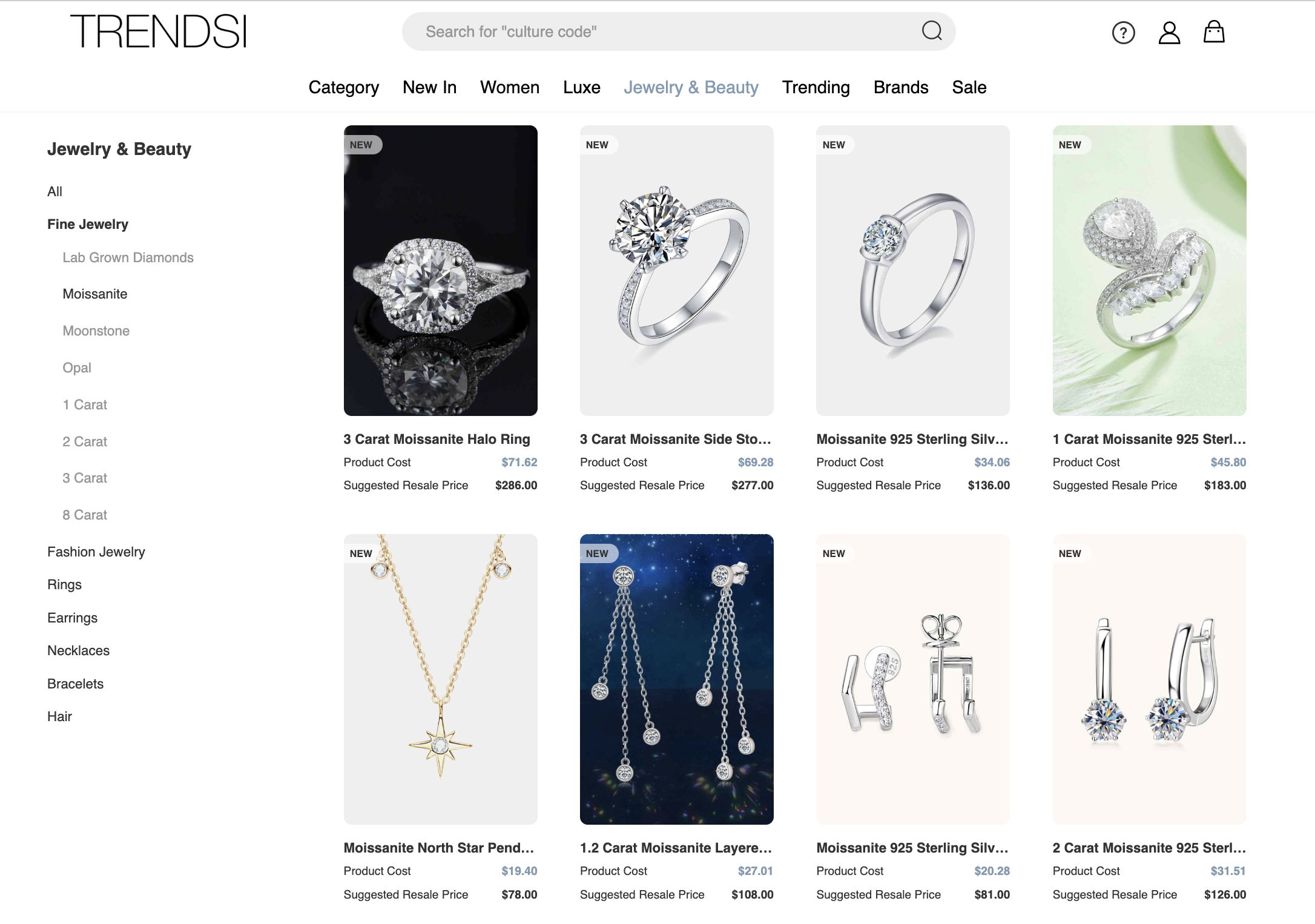The height and width of the screenshot is (924, 1315).
Task: Open the Sale menu item
Action: pos(969,87)
